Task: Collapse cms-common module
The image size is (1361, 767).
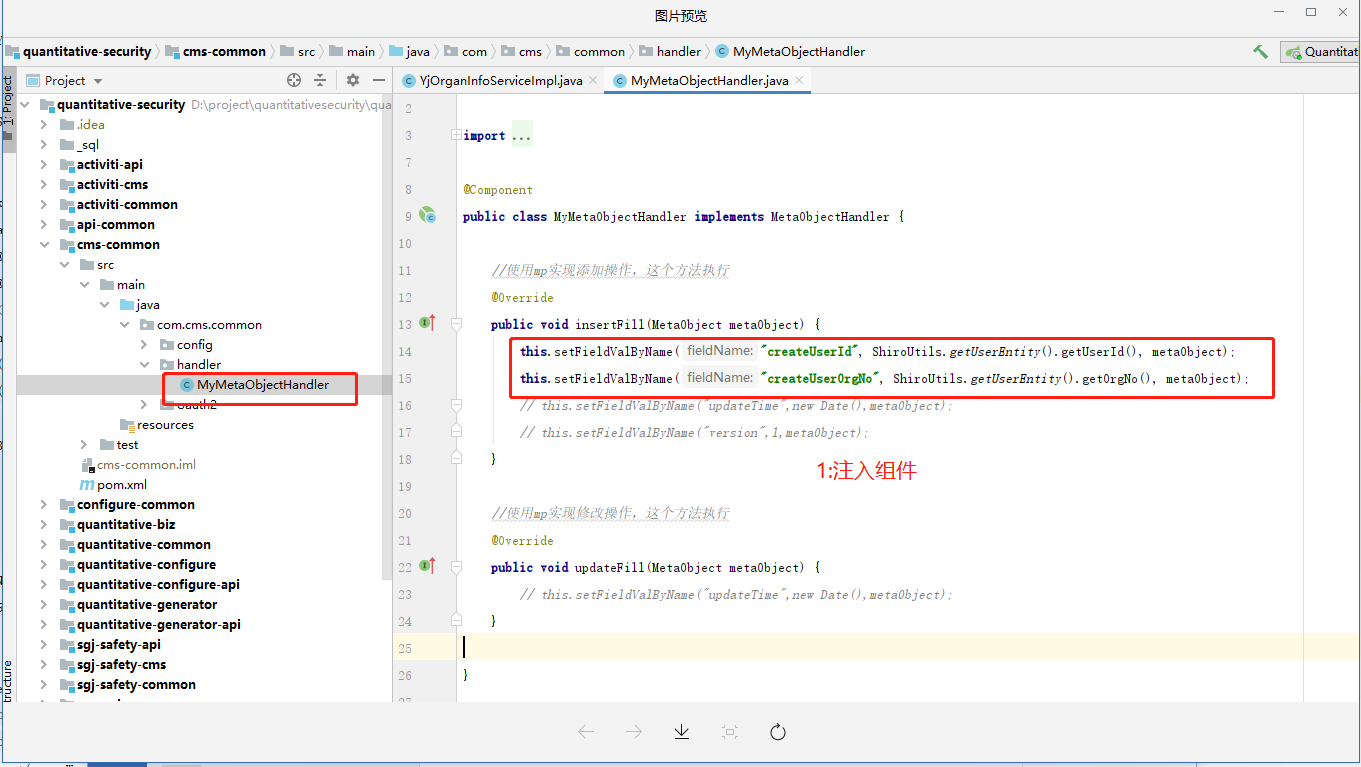Action: click(x=44, y=245)
